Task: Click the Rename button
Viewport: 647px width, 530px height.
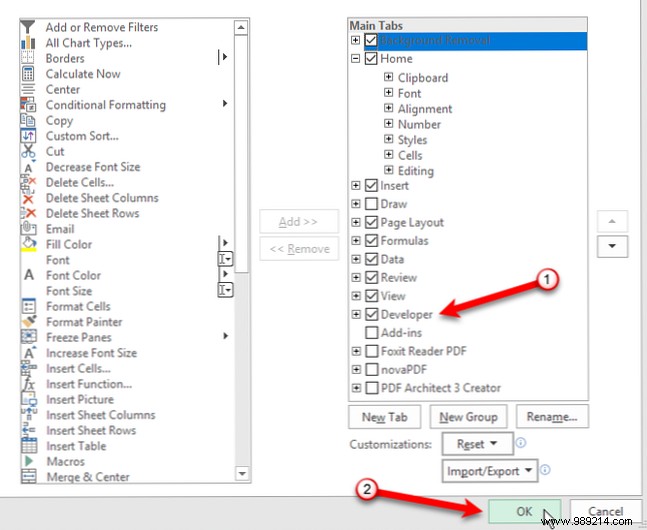Action: pyautogui.click(x=552, y=417)
